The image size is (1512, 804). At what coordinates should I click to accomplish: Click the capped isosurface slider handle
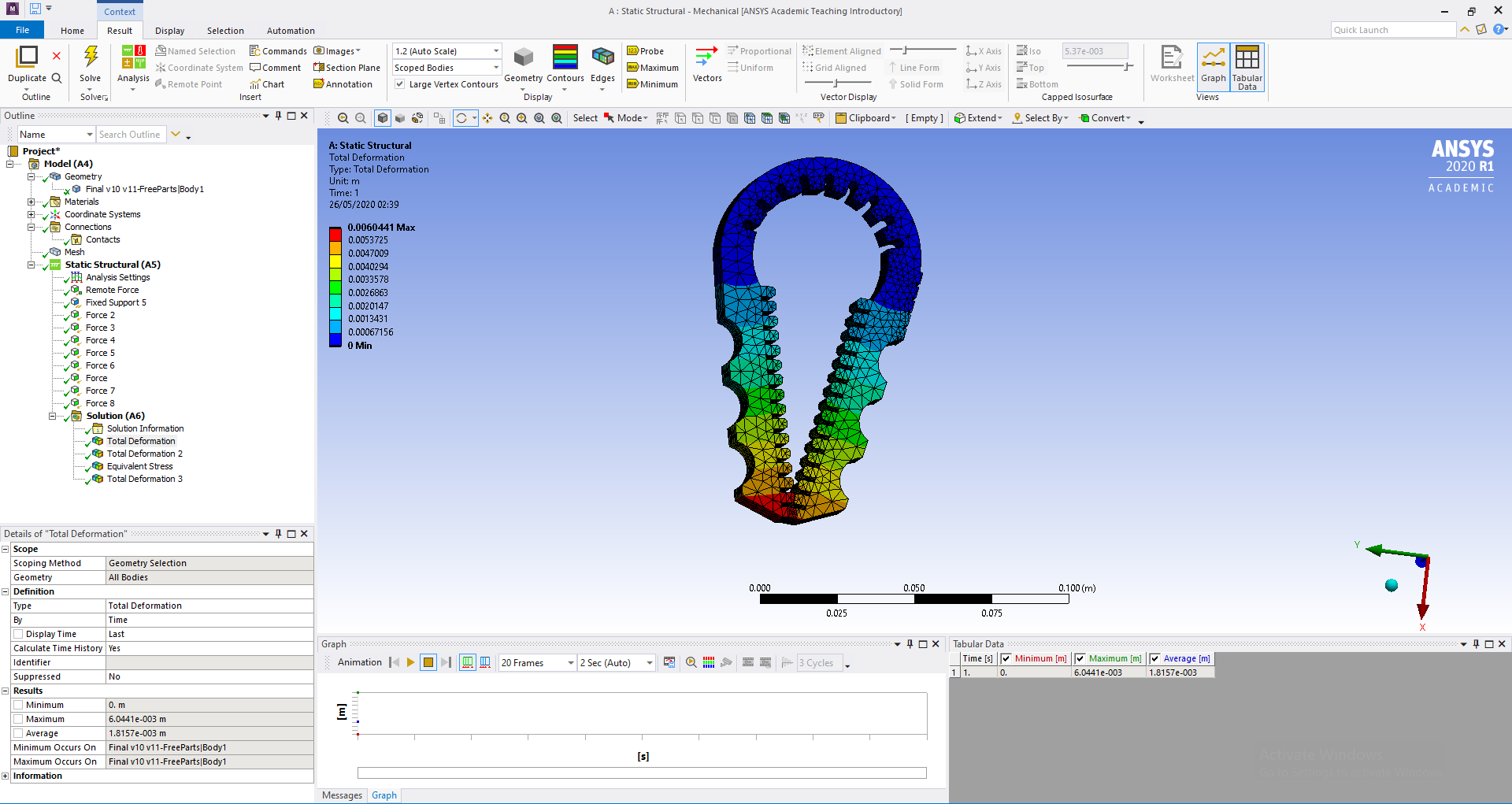(1127, 67)
